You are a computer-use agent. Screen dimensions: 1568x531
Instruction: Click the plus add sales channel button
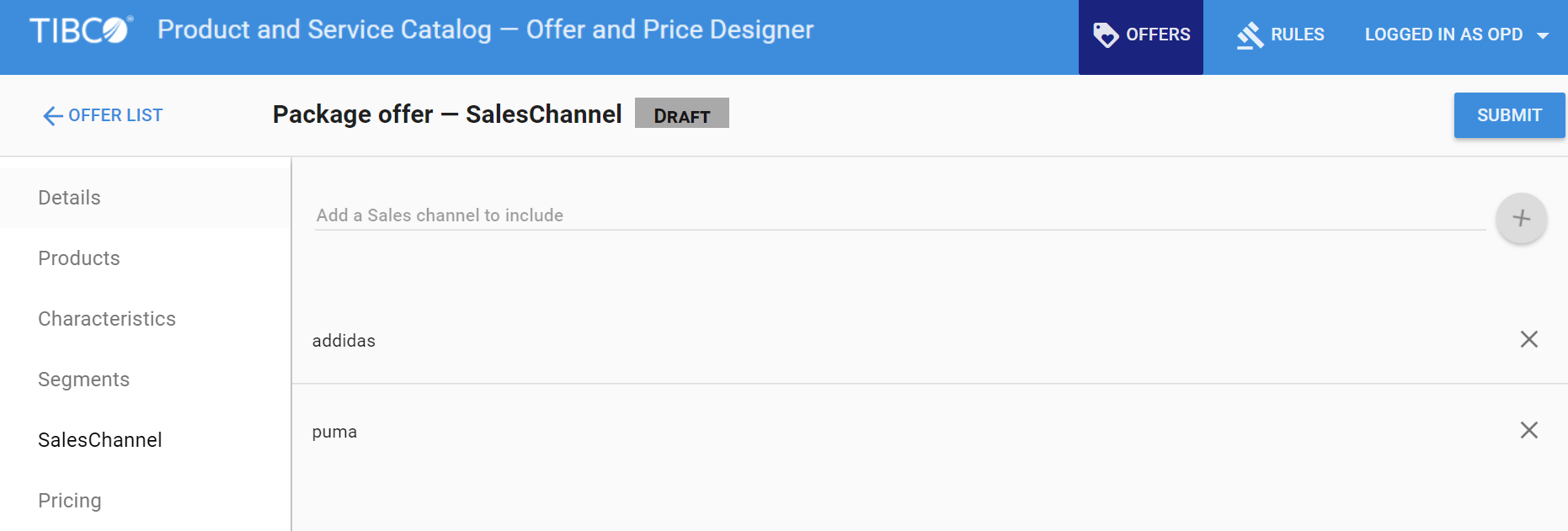1521,219
